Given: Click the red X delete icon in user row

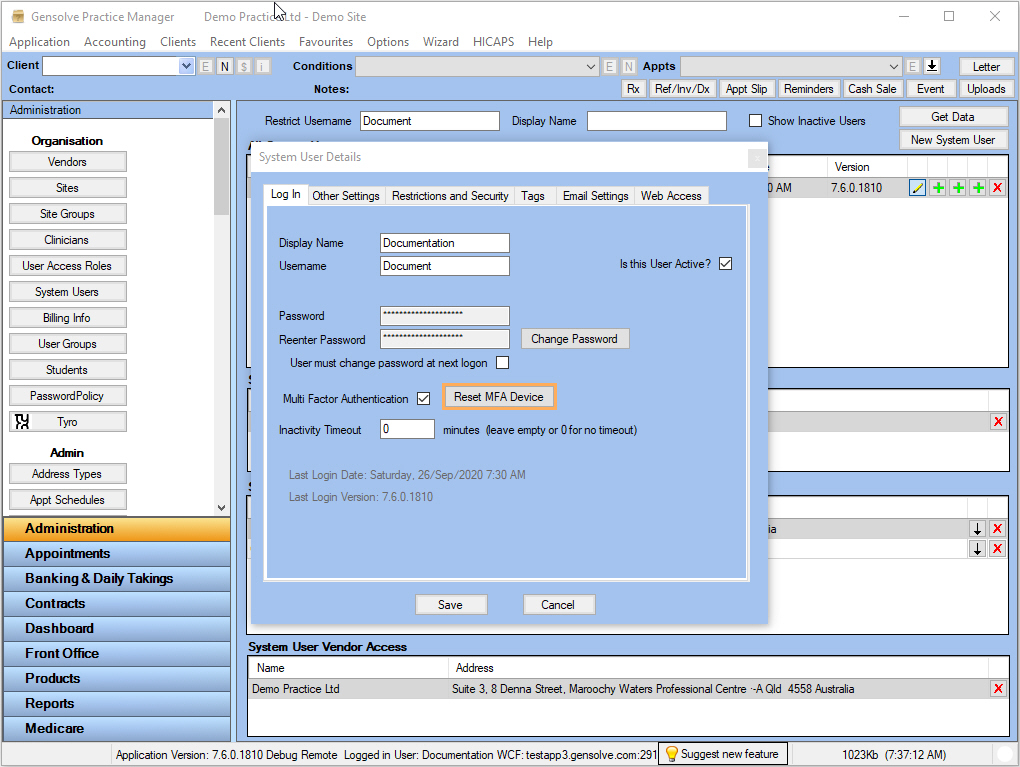Looking at the screenshot, I should [997, 188].
